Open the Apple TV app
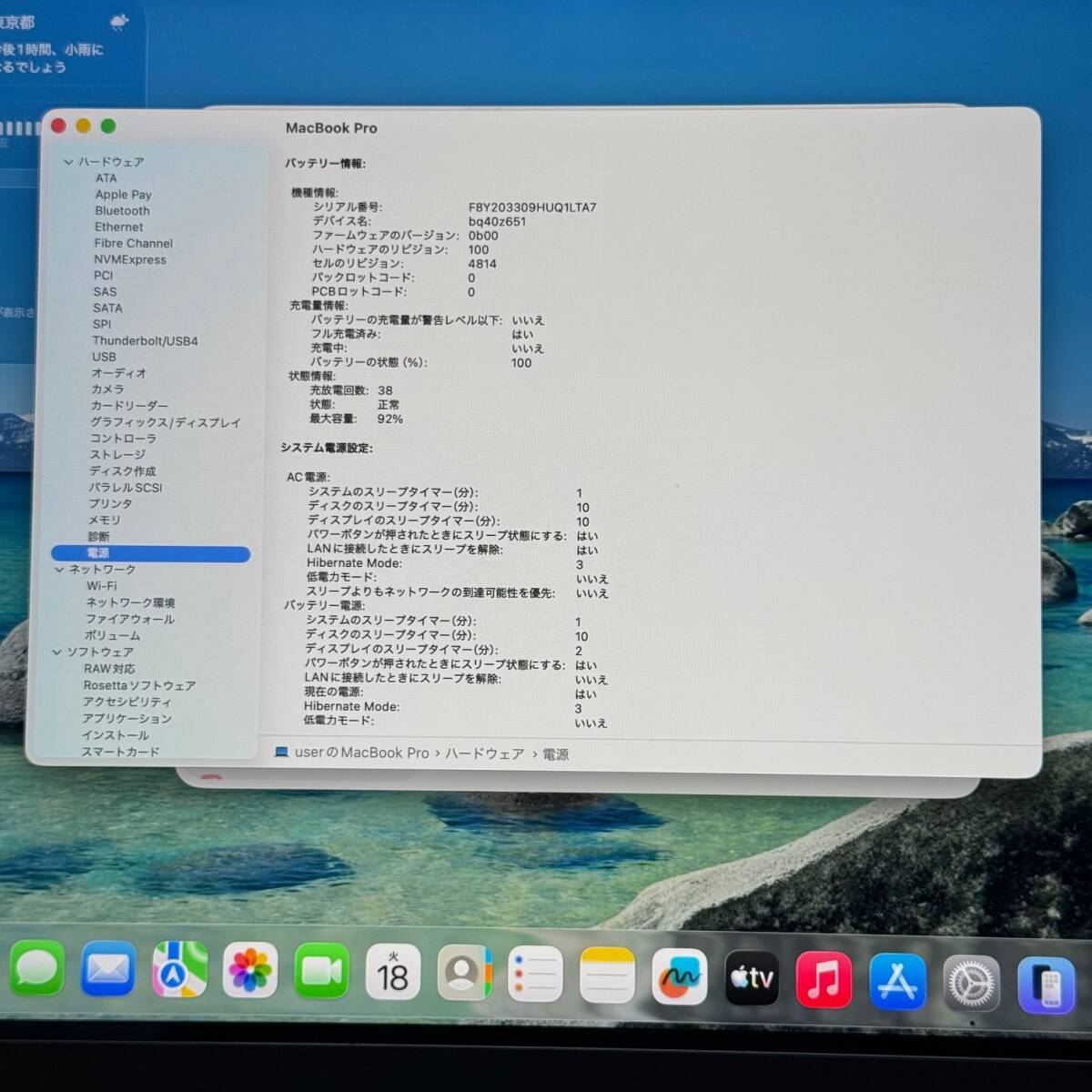The height and width of the screenshot is (1092, 1092). pyautogui.click(x=753, y=976)
